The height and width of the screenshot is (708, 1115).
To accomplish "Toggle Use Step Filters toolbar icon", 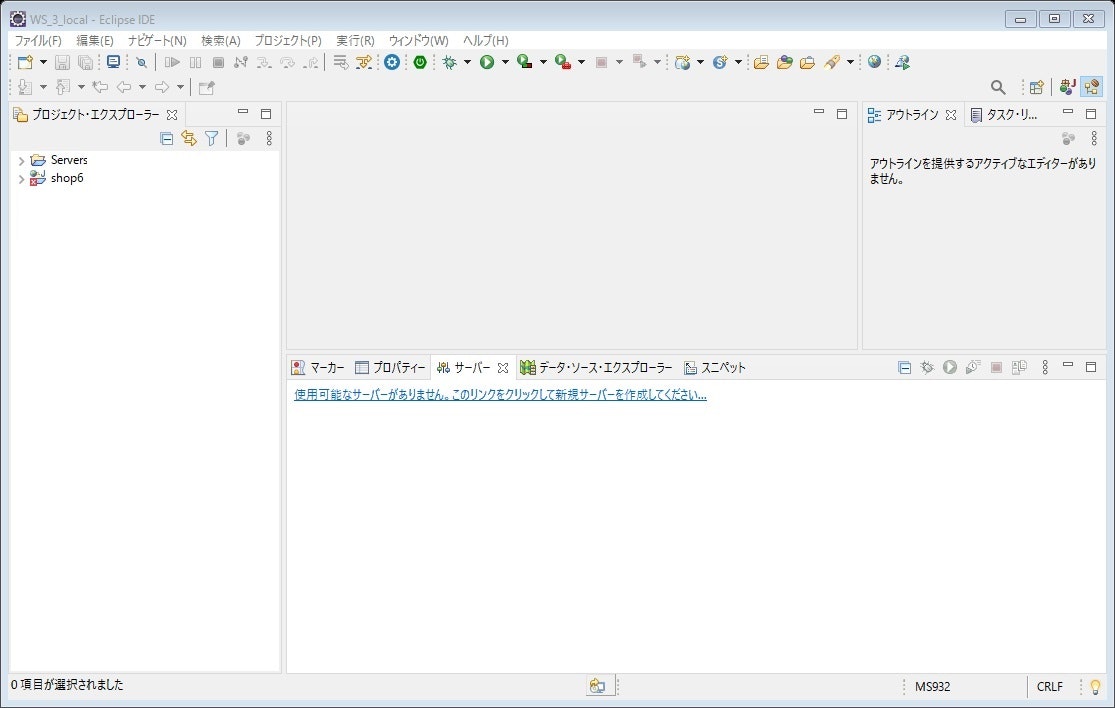I will click(364, 63).
